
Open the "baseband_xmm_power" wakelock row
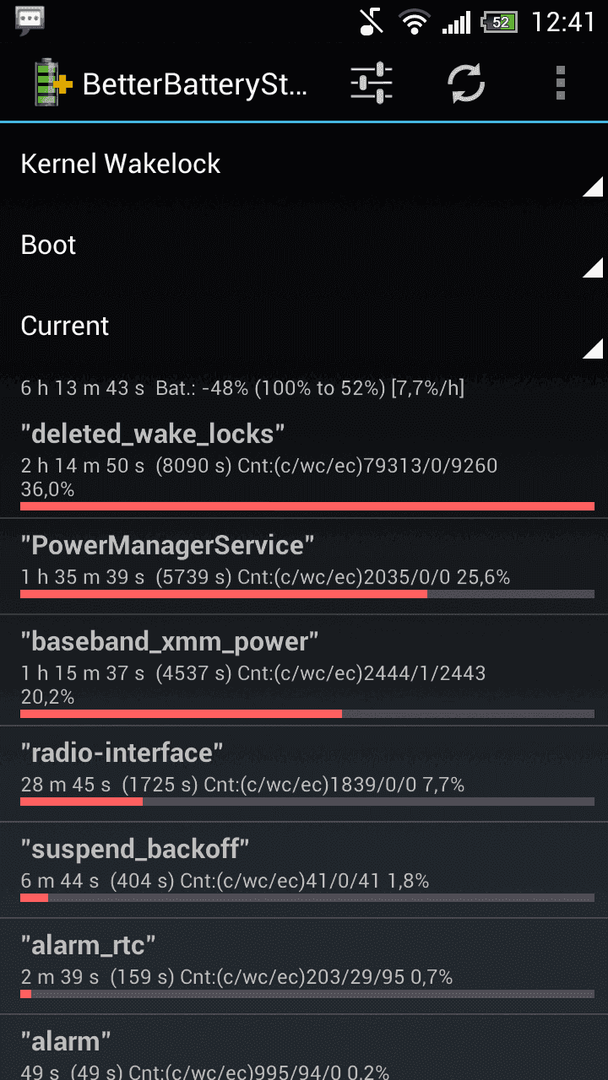(x=304, y=670)
